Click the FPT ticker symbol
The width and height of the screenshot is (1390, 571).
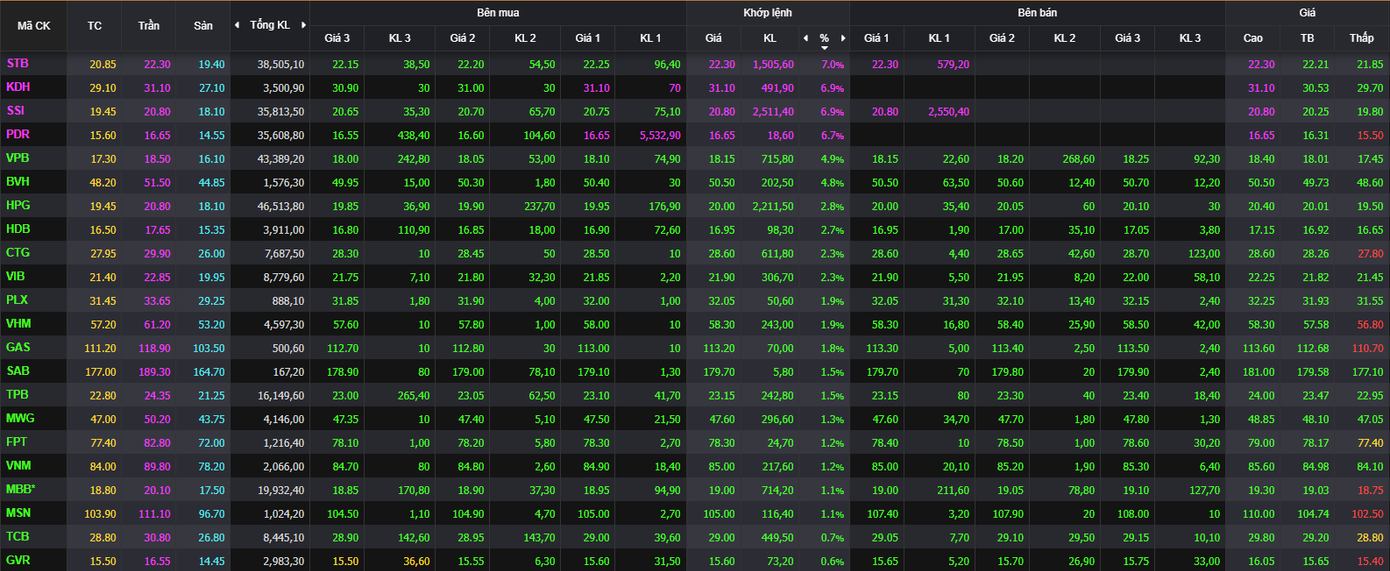[x=17, y=441]
